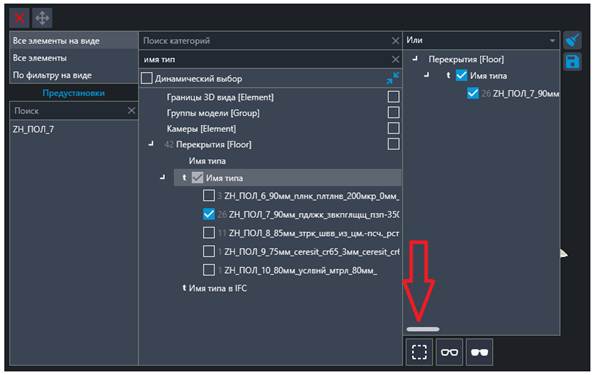Select the Все элементы на виде scope

point(74,41)
